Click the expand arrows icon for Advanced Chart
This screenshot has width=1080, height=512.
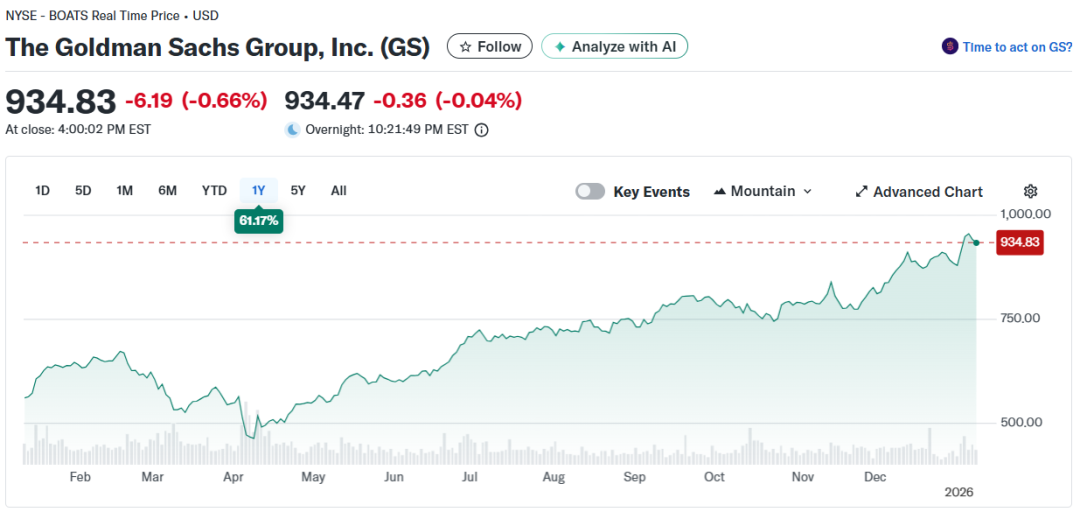tap(861, 192)
